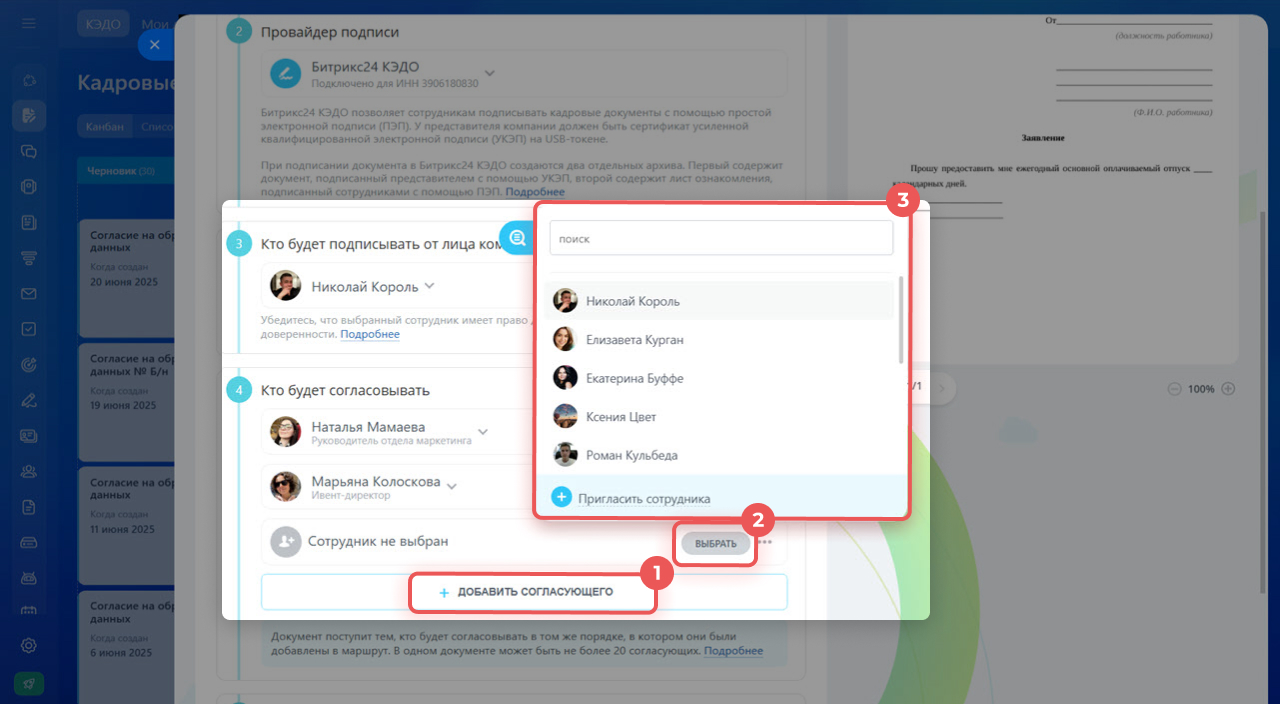The height and width of the screenshot is (704, 1280).
Task: Select Елизавета Курган in the employee list
Action: tap(721, 340)
